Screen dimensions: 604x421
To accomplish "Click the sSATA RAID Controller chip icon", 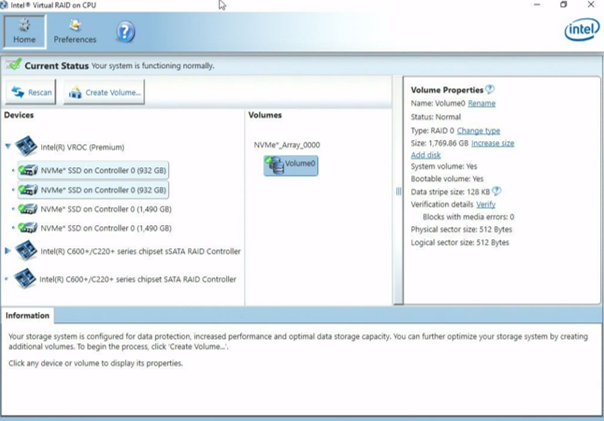I will [x=26, y=250].
